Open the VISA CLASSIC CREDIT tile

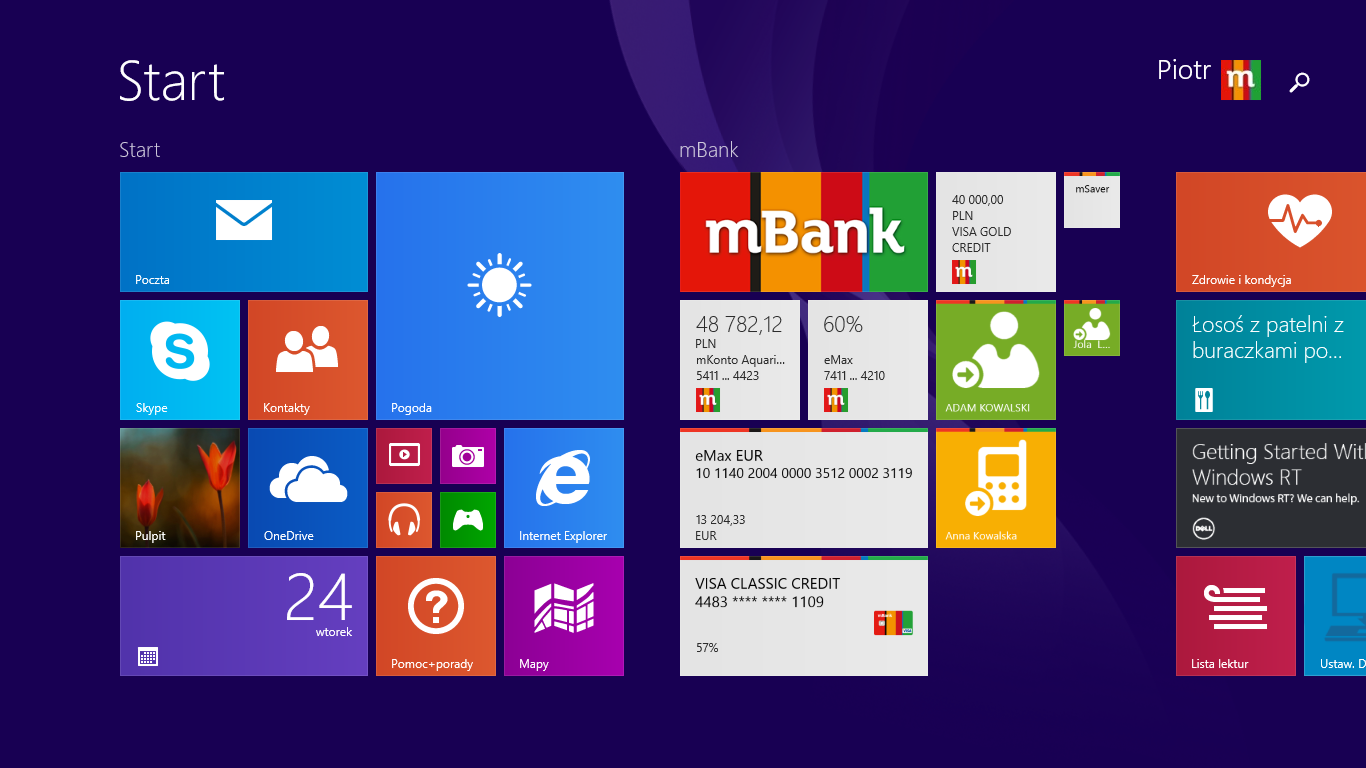[804, 616]
